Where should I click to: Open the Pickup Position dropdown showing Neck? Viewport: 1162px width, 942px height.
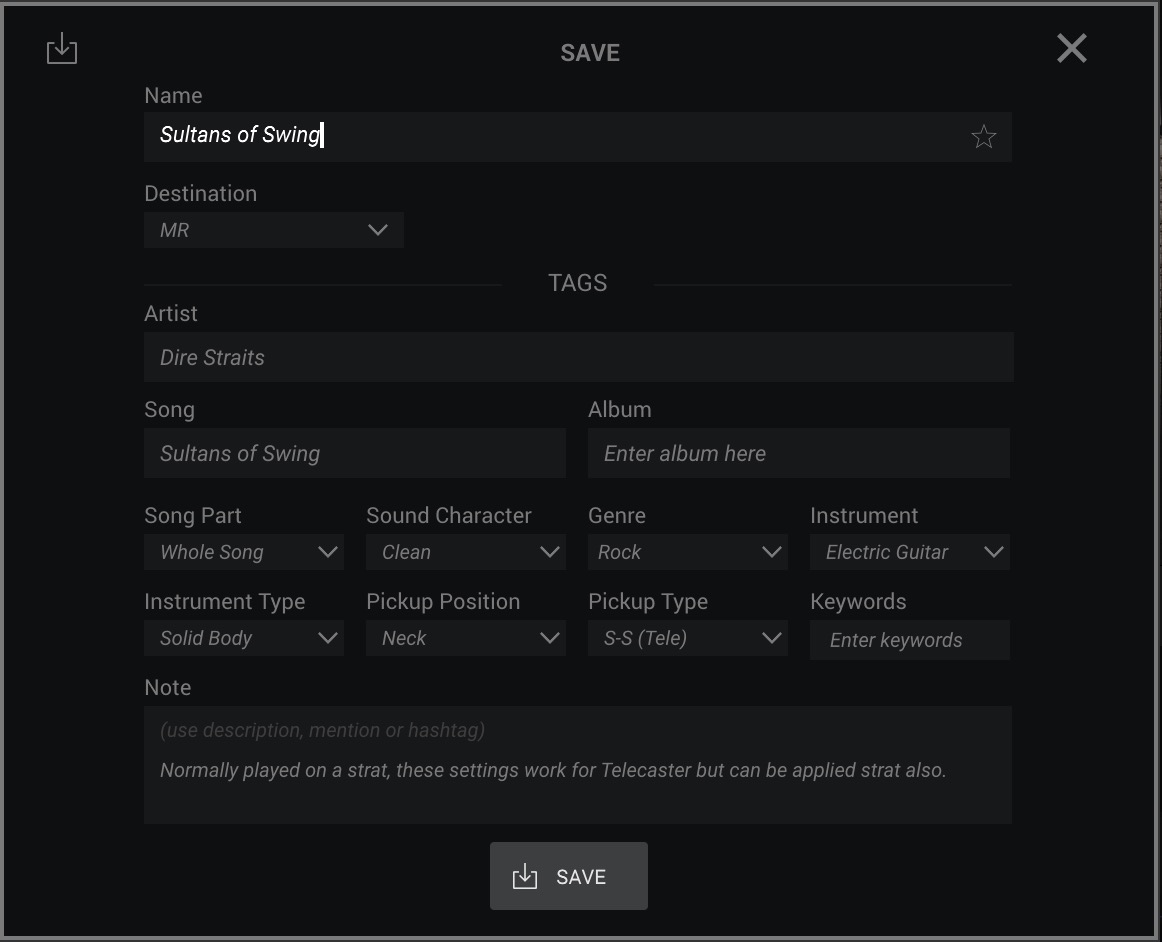tap(465, 638)
